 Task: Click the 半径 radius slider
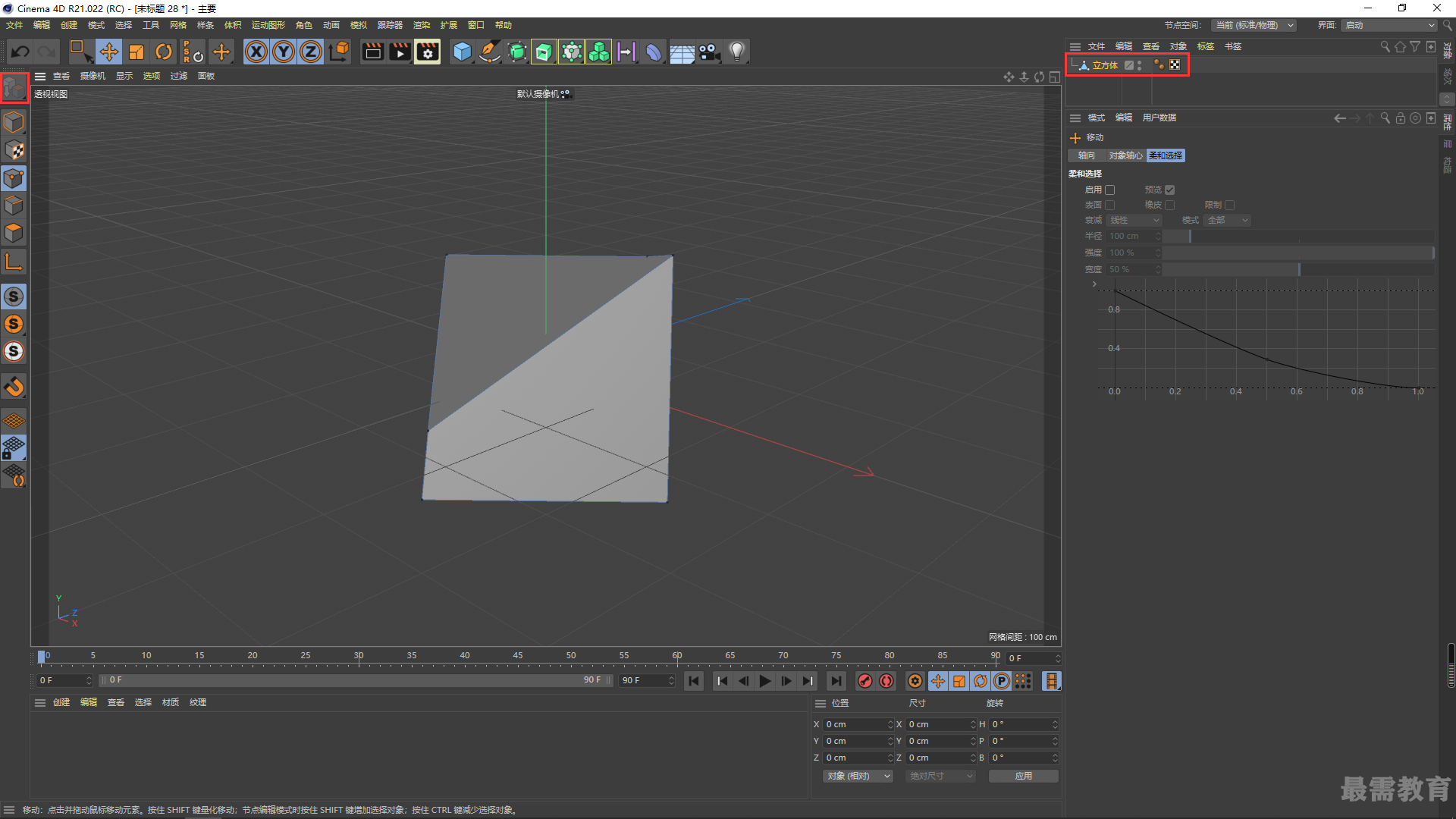1298,236
